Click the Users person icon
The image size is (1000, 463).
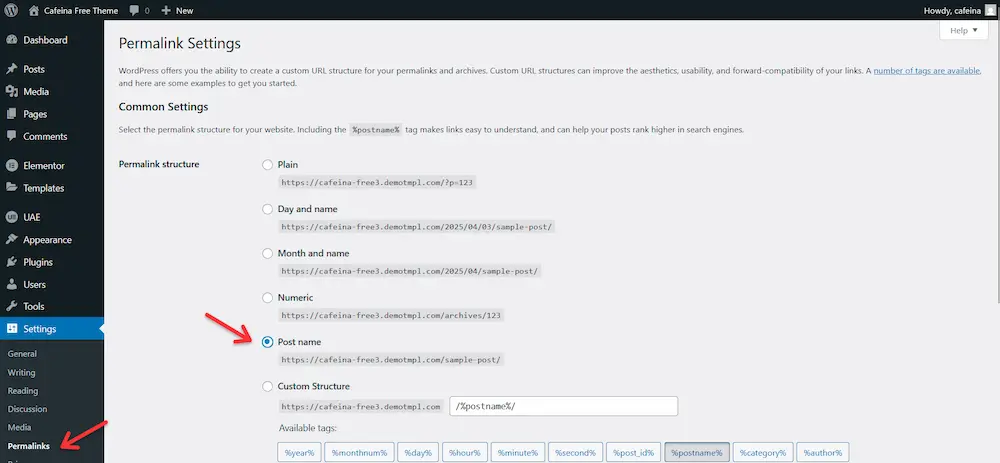coord(11,284)
